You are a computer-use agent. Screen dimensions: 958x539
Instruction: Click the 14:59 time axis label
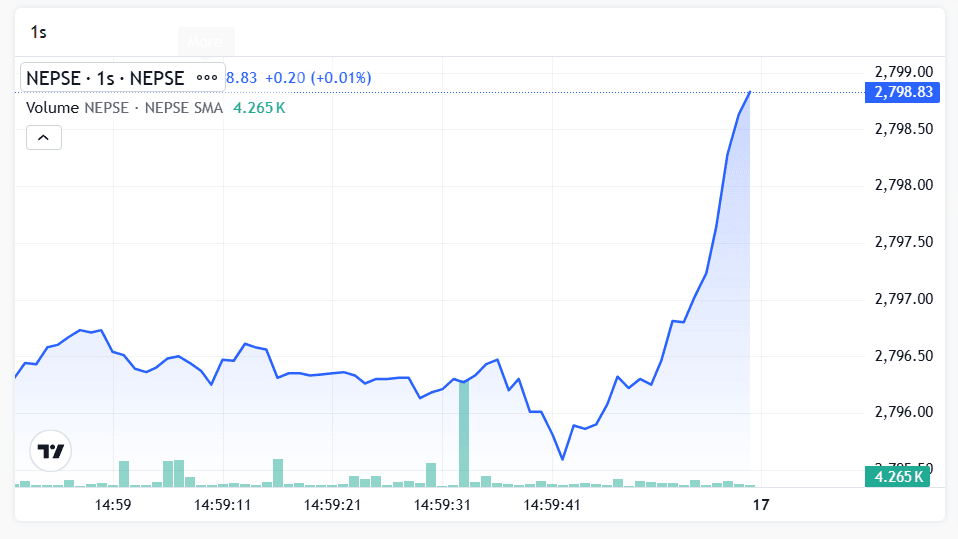[113, 505]
